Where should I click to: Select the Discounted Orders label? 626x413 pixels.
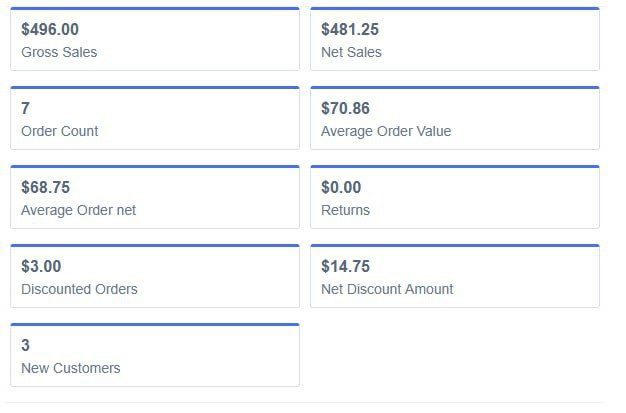point(79,289)
